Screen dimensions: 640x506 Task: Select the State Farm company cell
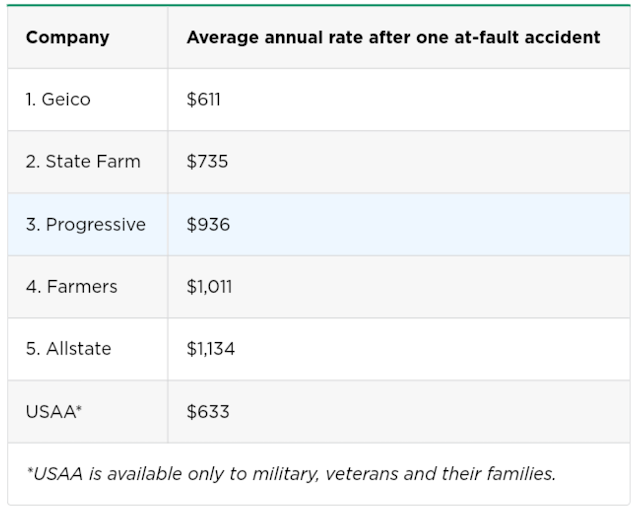pos(83,161)
